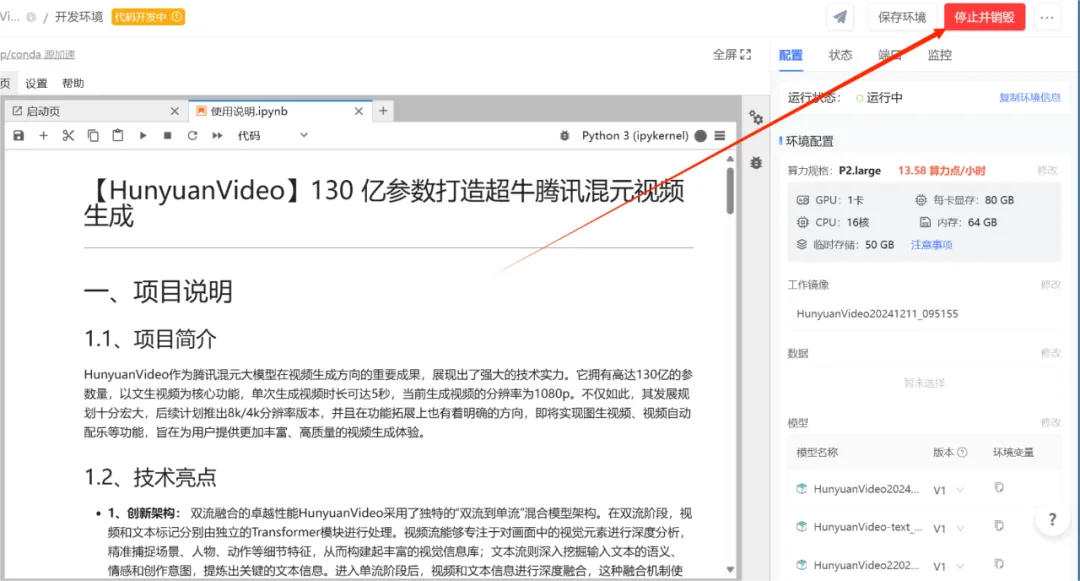
Task: Click the red 停止并销毁 button
Action: pos(984,17)
